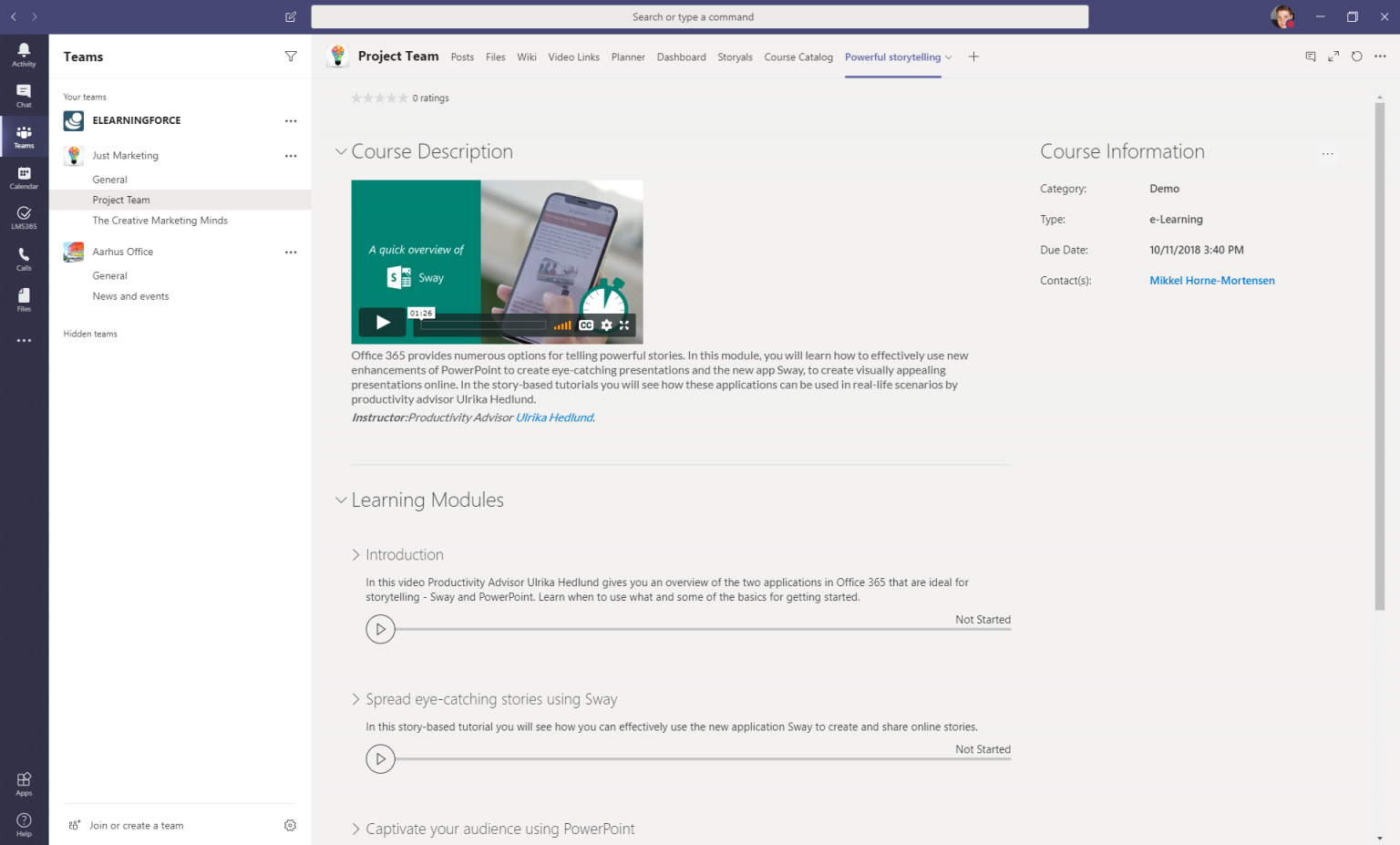The image size is (1400, 845).
Task: Click Join or create a team
Action: point(136,825)
